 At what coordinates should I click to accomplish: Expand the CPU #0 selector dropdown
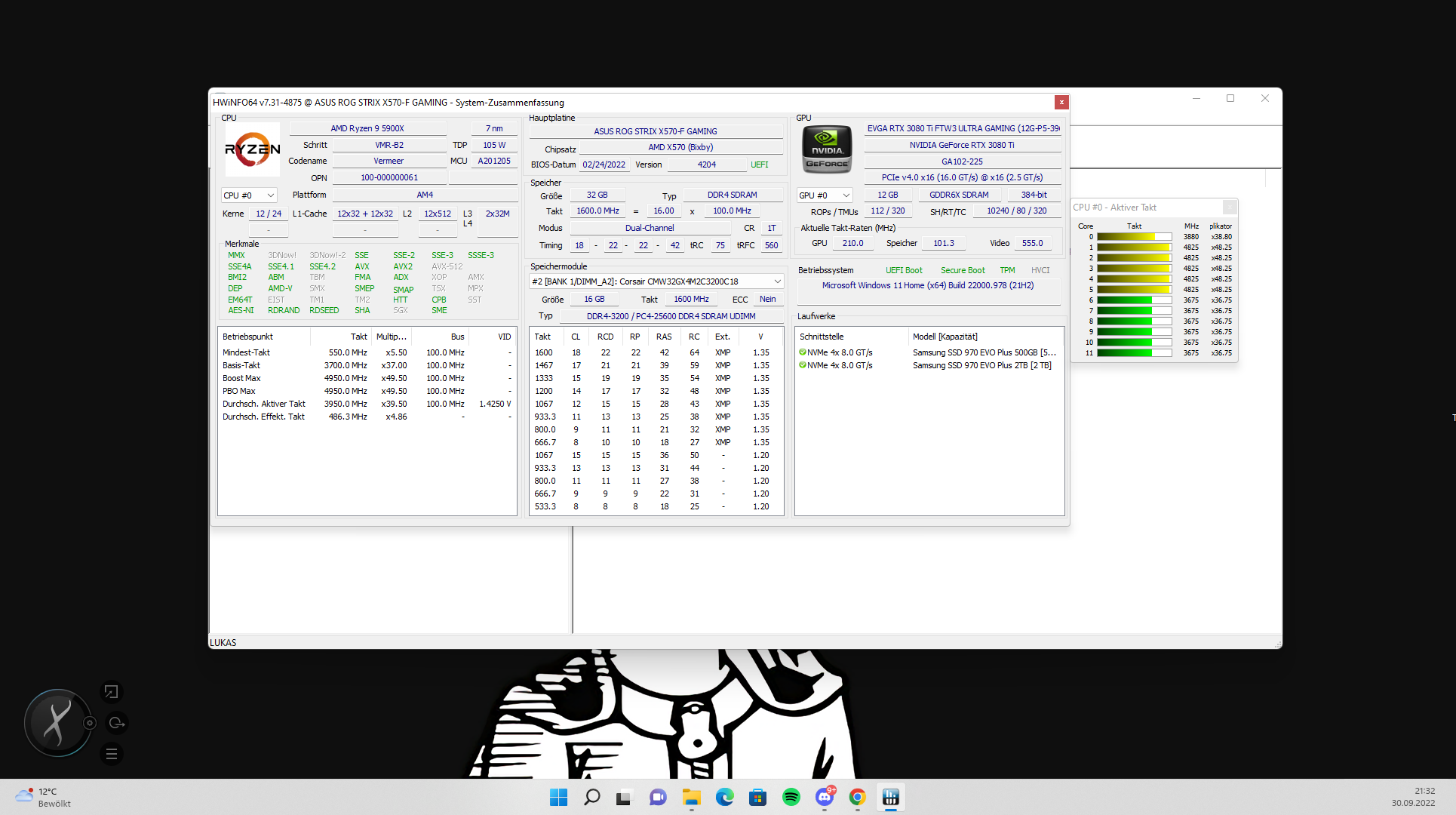(x=249, y=195)
